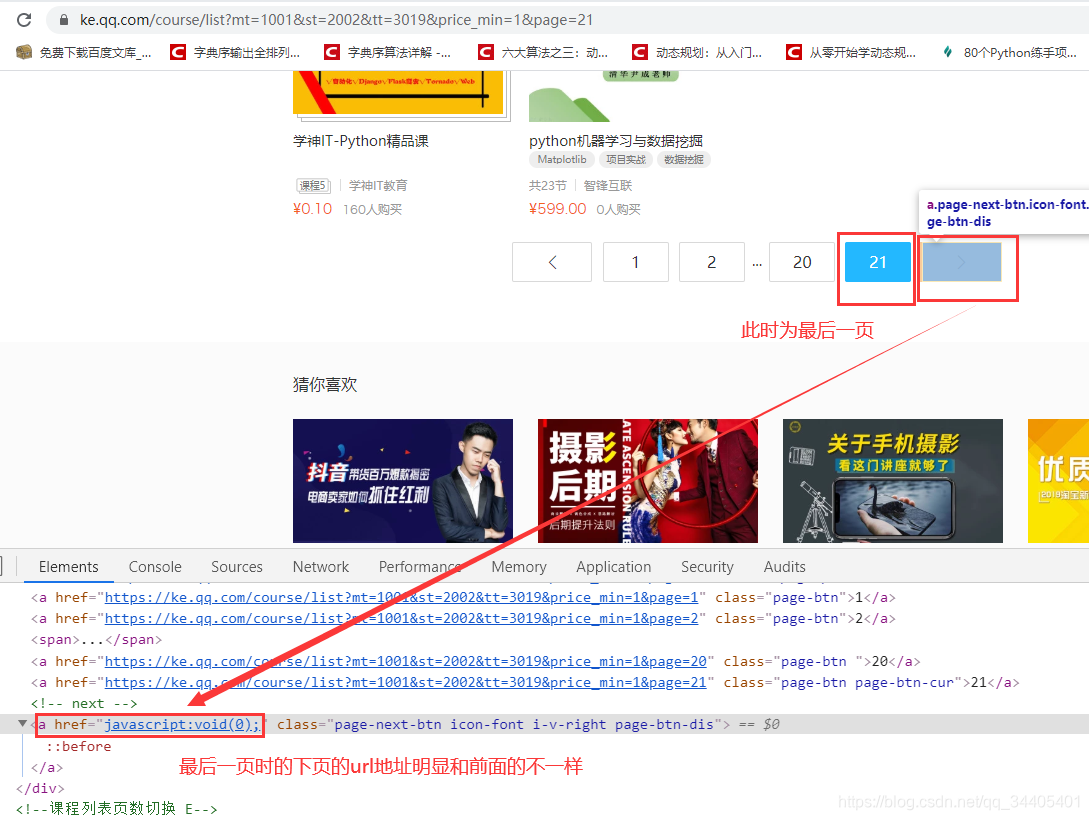Click the browser reload icon
The height and width of the screenshot is (820, 1089).
coord(24,19)
